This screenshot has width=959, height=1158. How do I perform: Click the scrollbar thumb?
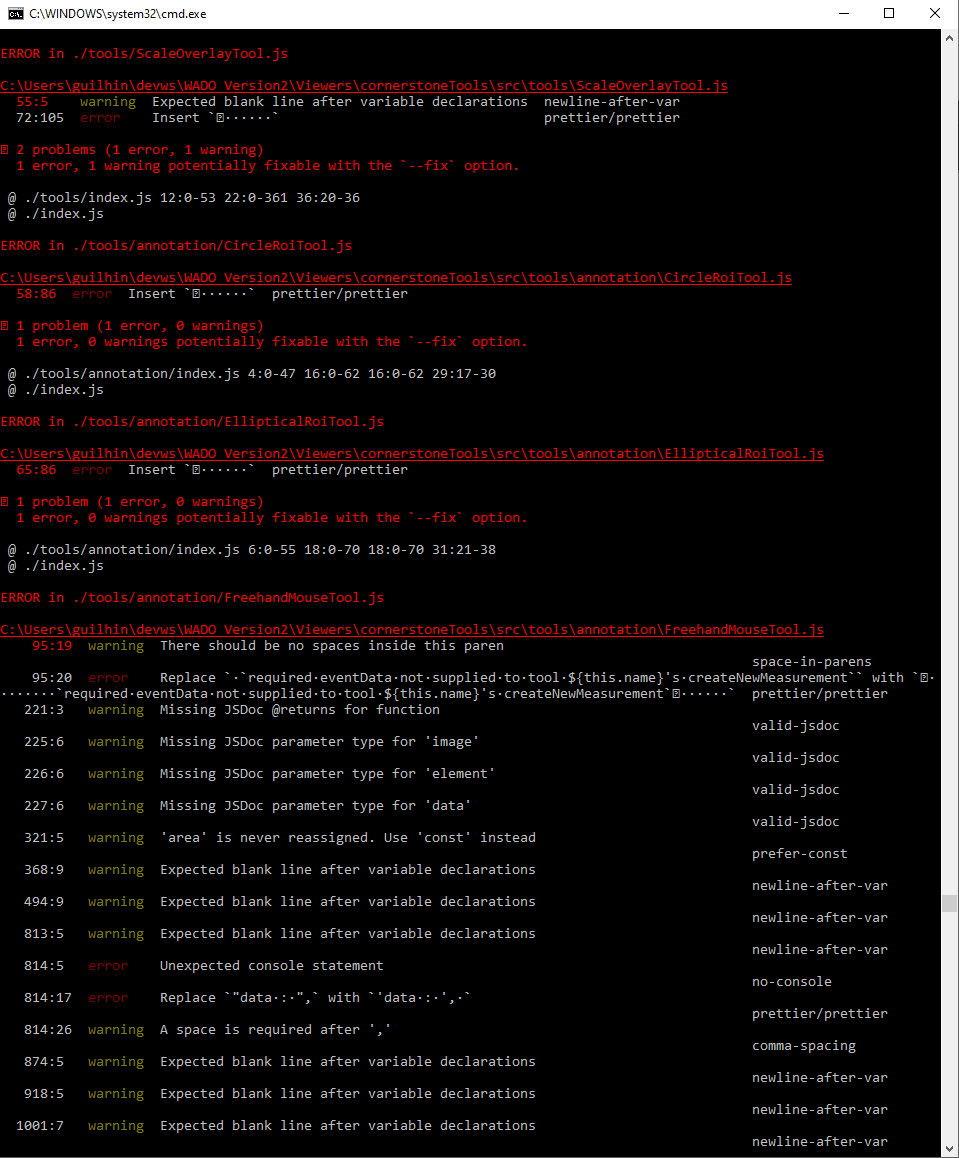pyautogui.click(x=948, y=905)
